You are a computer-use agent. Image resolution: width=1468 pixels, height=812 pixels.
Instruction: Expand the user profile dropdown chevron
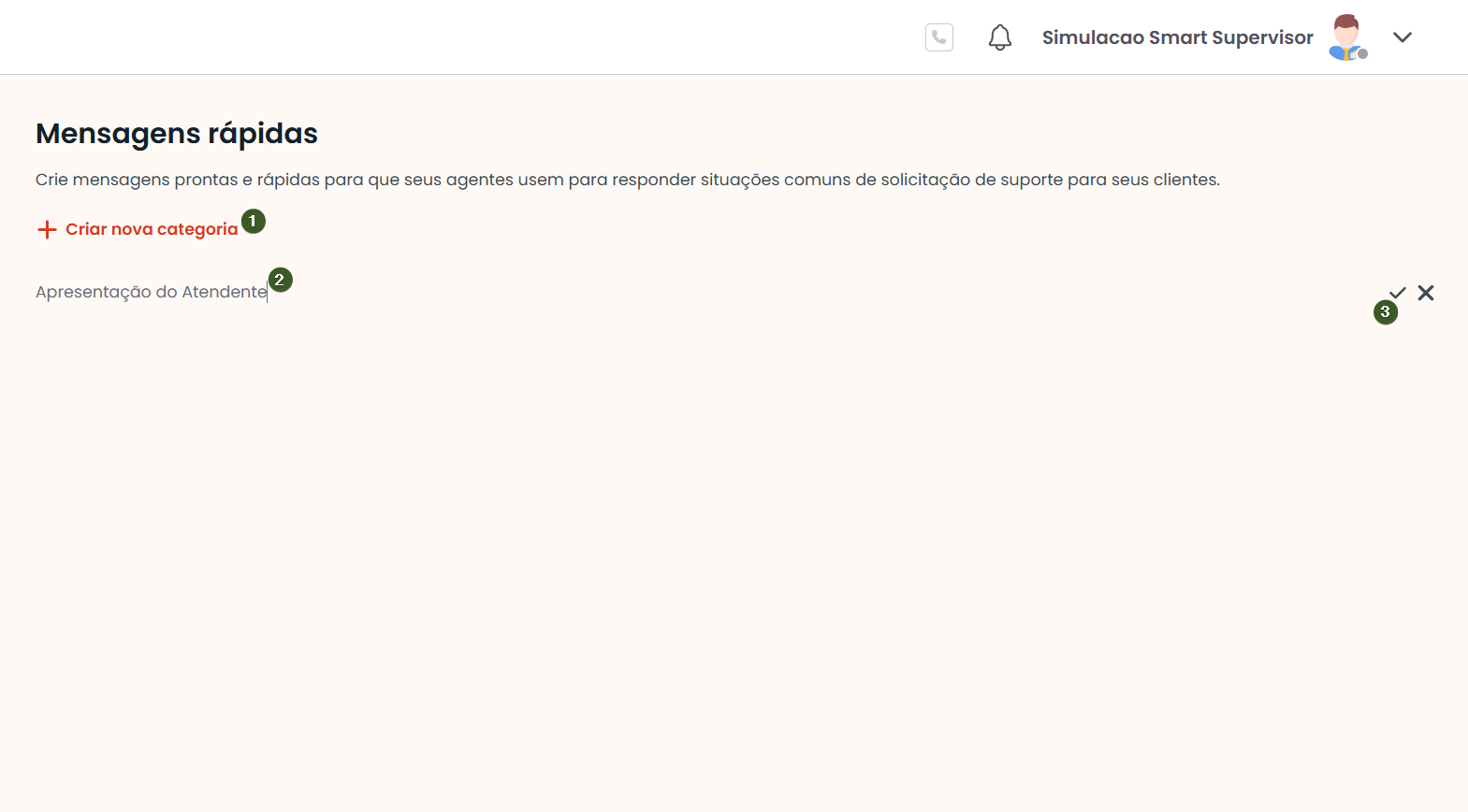click(x=1402, y=37)
